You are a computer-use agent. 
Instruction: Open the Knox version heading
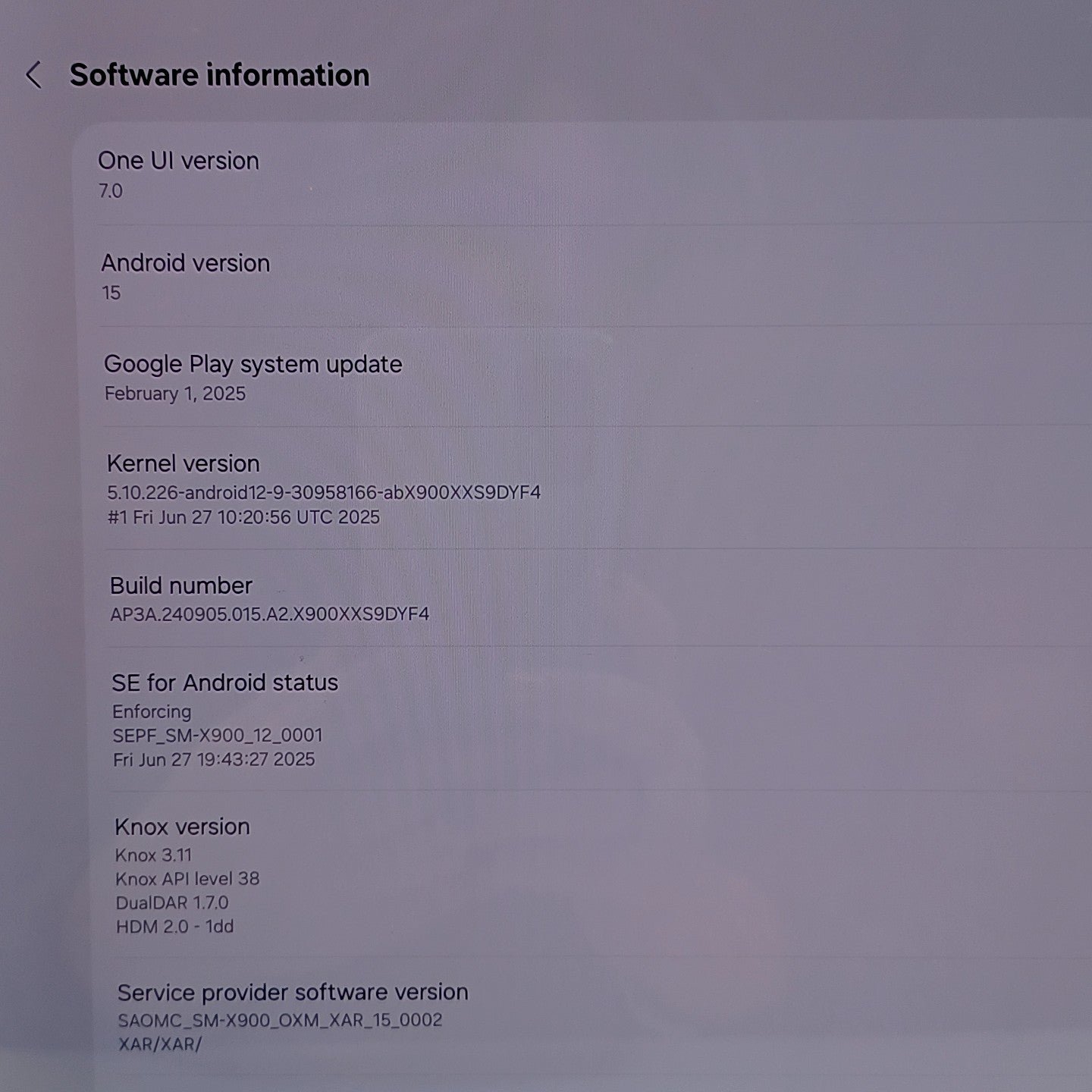182,827
